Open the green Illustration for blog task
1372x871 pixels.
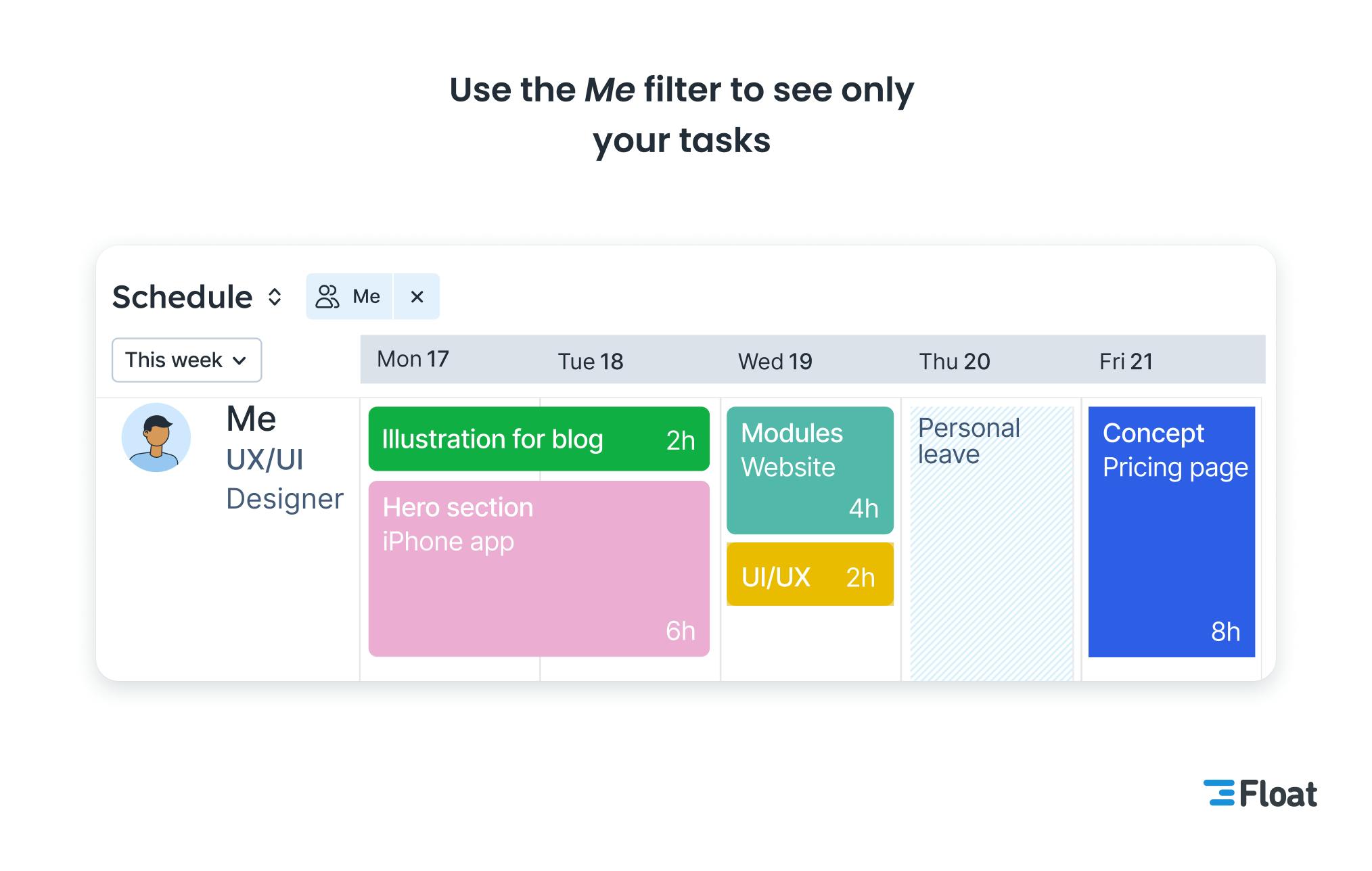click(x=539, y=439)
